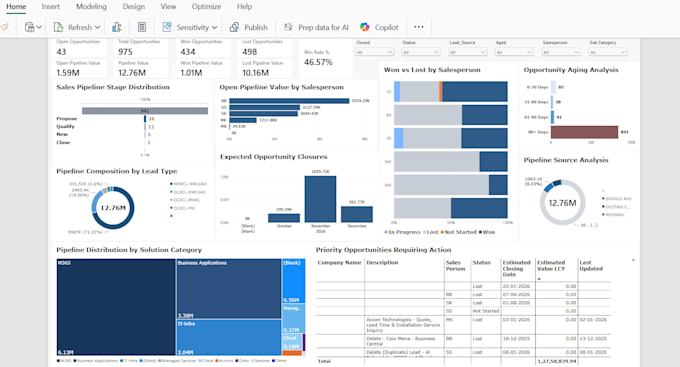
Task: Open the Optimize ribbon tab
Action: [x=206, y=7]
